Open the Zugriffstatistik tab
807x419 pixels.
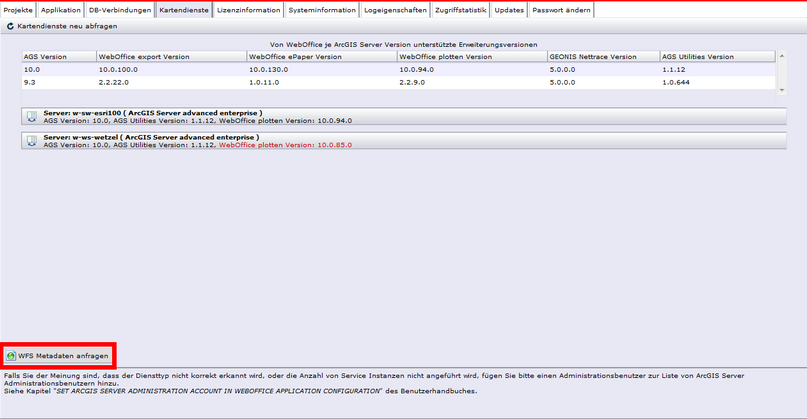click(461, 10)
